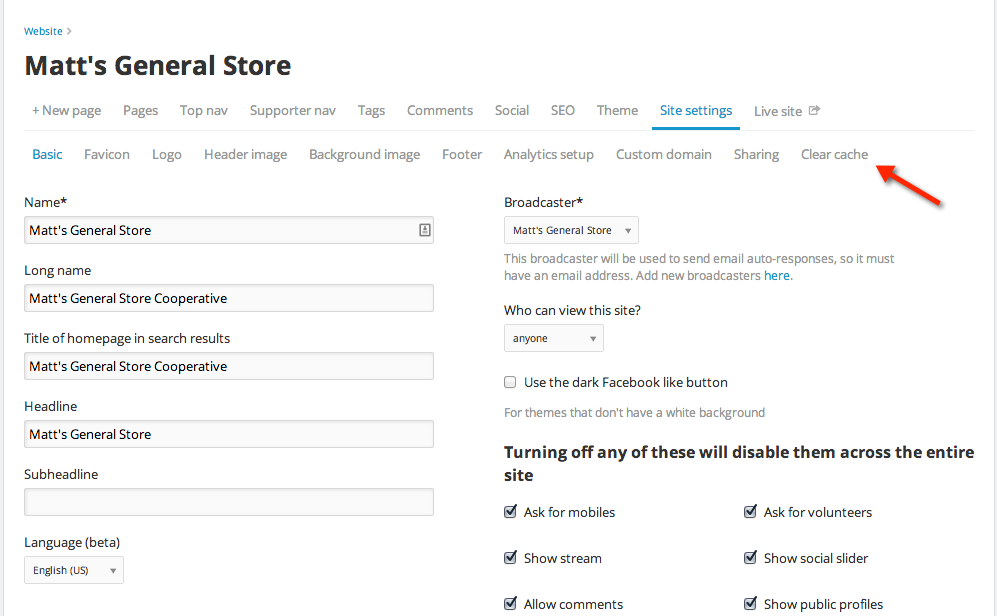The image size is (997, 616).
Task: Focus the empty Subheadline input field
Action: click(x=229, y=502)
